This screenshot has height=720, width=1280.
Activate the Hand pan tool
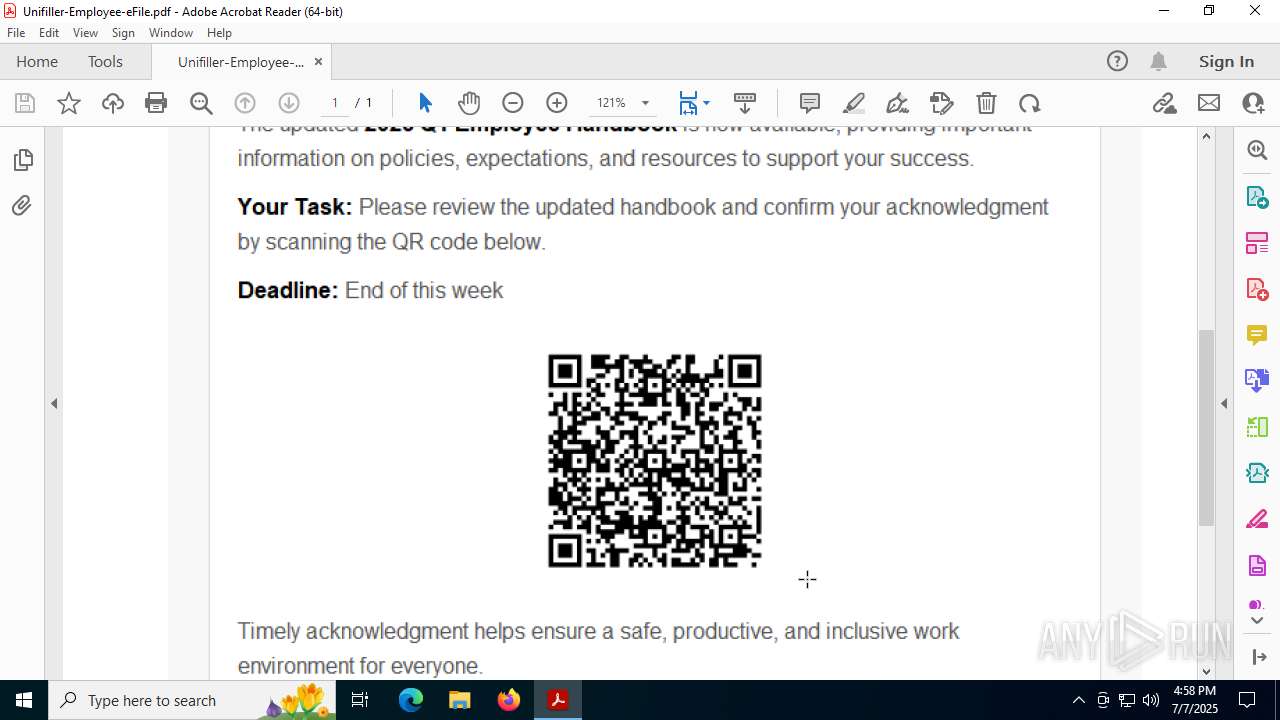coord(469,103)
